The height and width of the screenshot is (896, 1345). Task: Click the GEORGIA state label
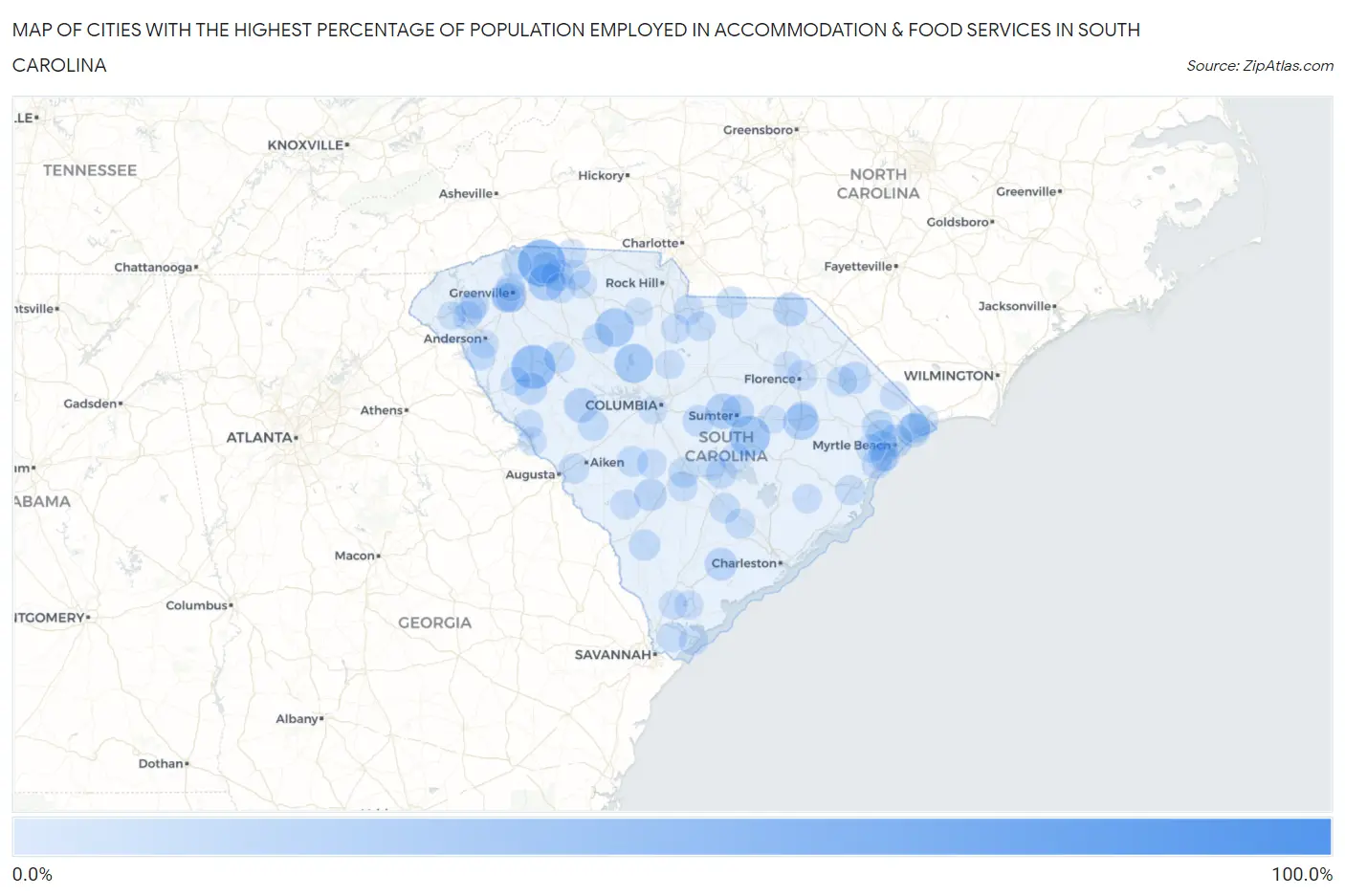coord(435,623)
